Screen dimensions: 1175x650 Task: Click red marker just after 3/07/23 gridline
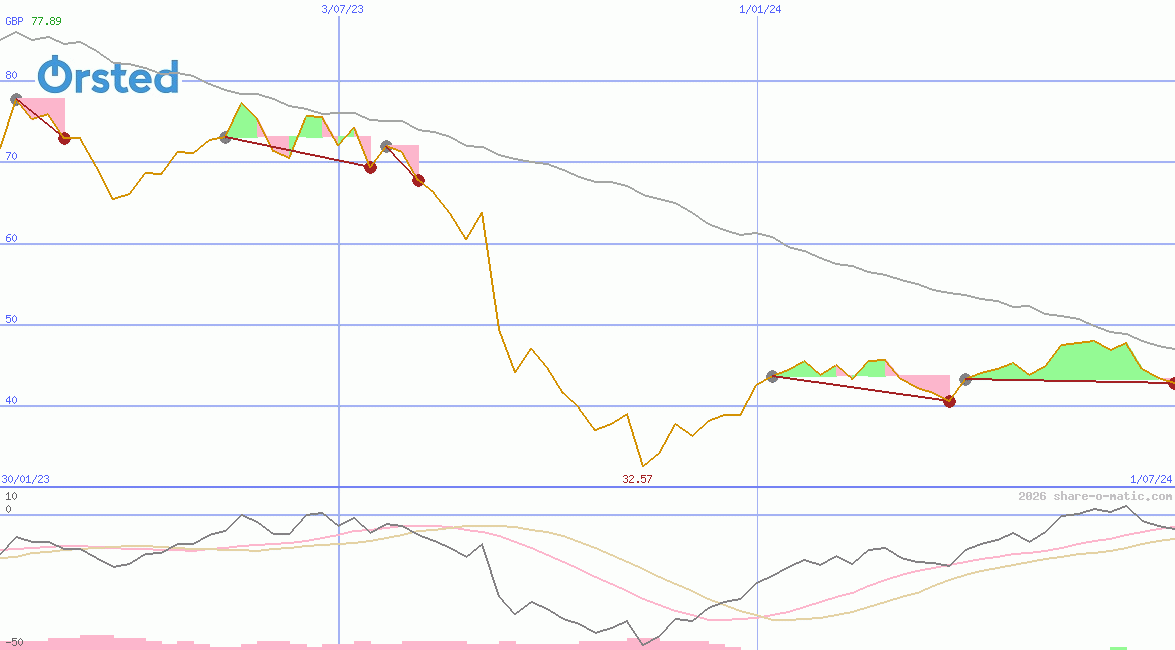coord(370,167)
